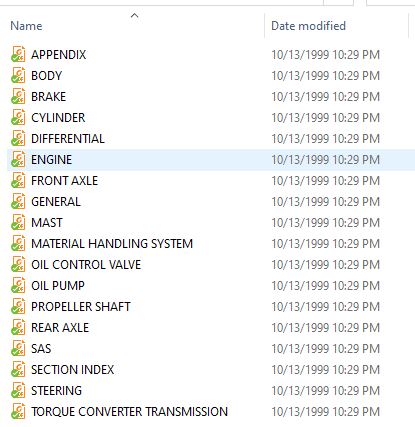This screenshot has width=415, height=427.
Task: Click the file icon next to FRONT AXLE
Action: click(18, 180)
